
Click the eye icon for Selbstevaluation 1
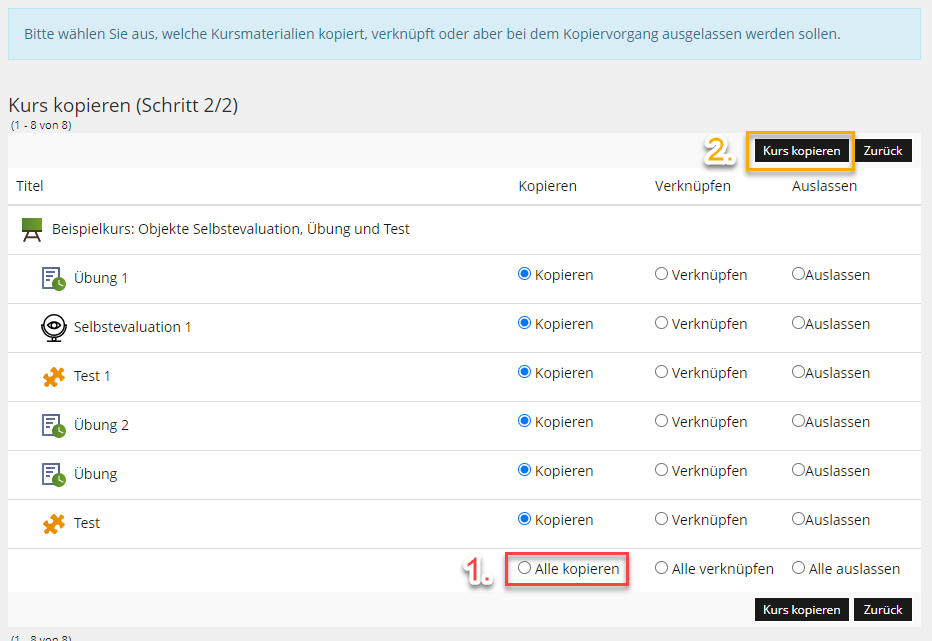pos(53,327)
